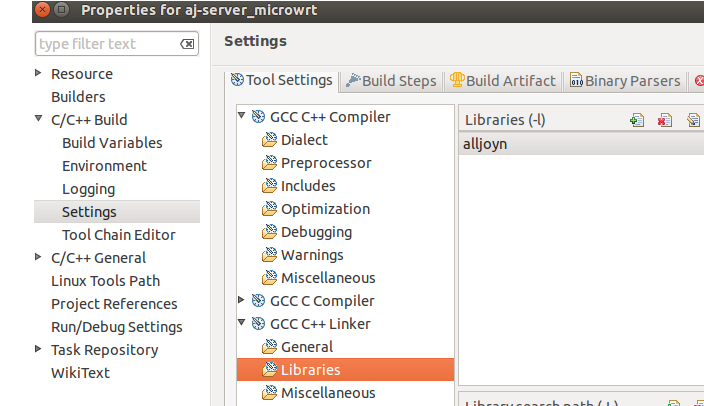The height and width of the screenshot is (406, 704).
Task: Open the Preprocessor settings
Action: pyautogui.click(x=326, y=163)
